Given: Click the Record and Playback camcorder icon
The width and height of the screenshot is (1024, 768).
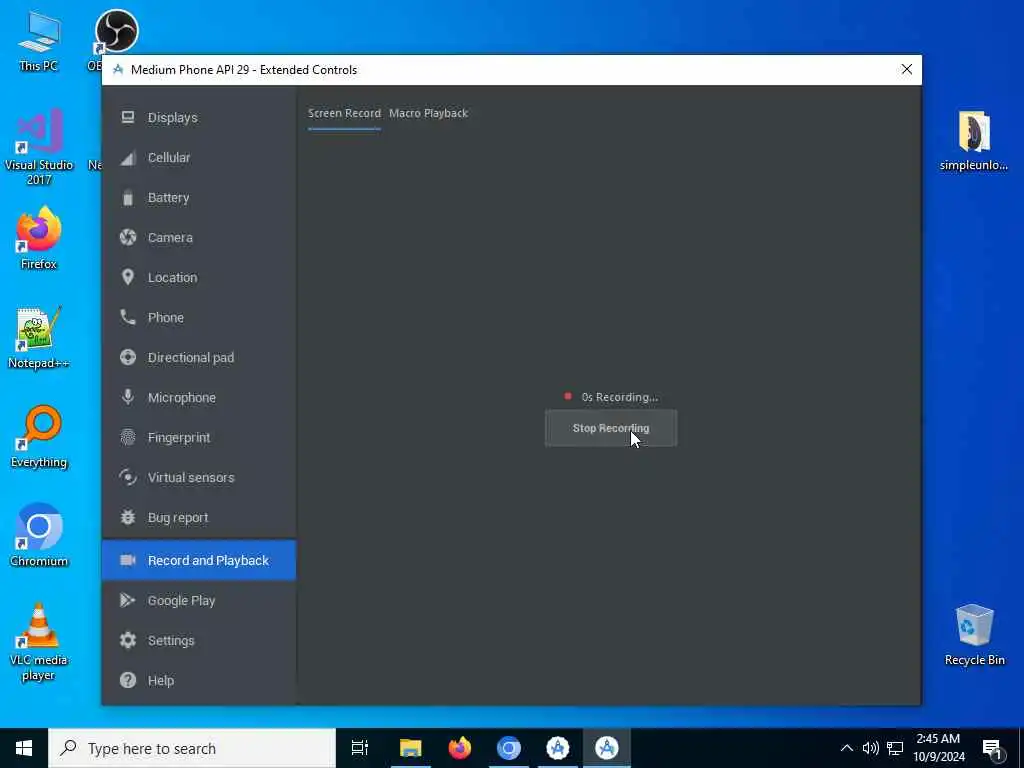Looking at the screenshot, I should (128, 560).
